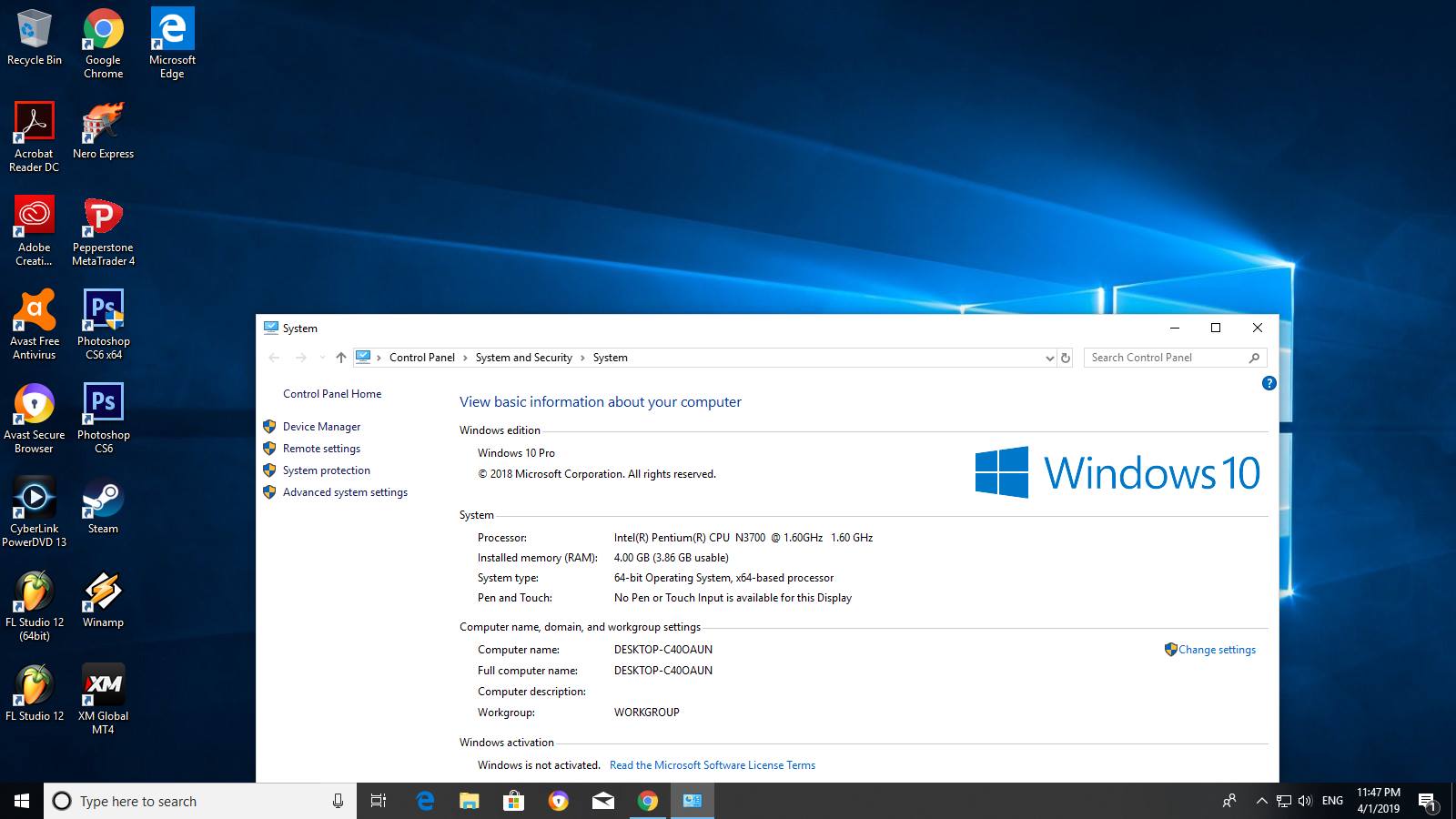Open Microsoft Edge from the taskbar
The width and height of the screenshot is (1456, 819).
[425, 801]
